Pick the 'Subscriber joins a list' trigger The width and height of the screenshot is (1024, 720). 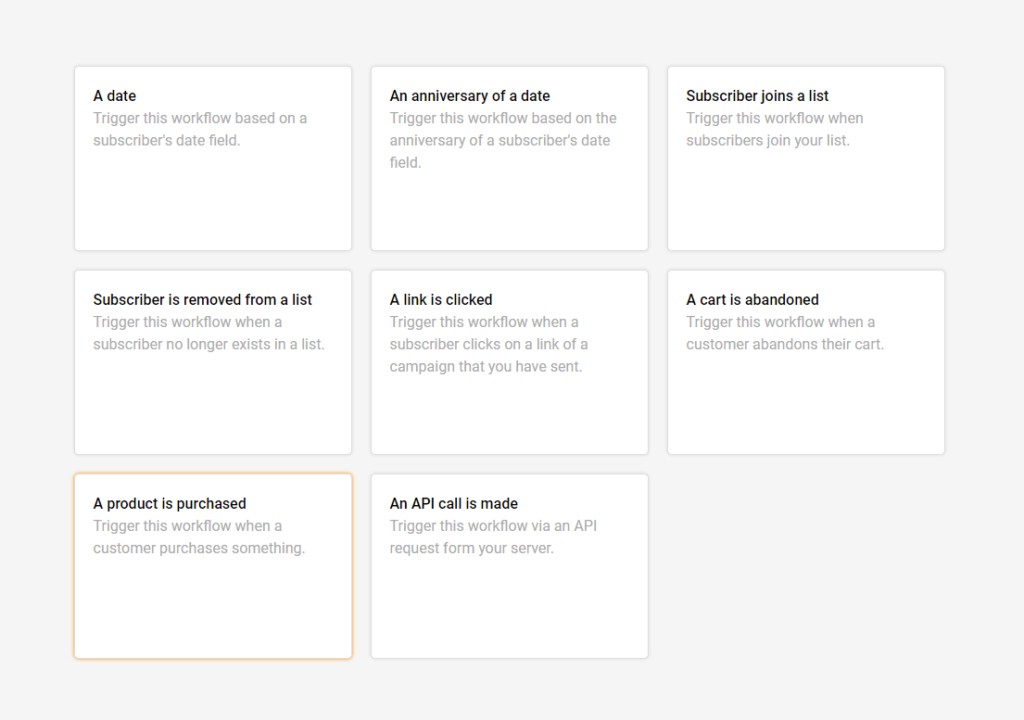(x=806, y=158)
